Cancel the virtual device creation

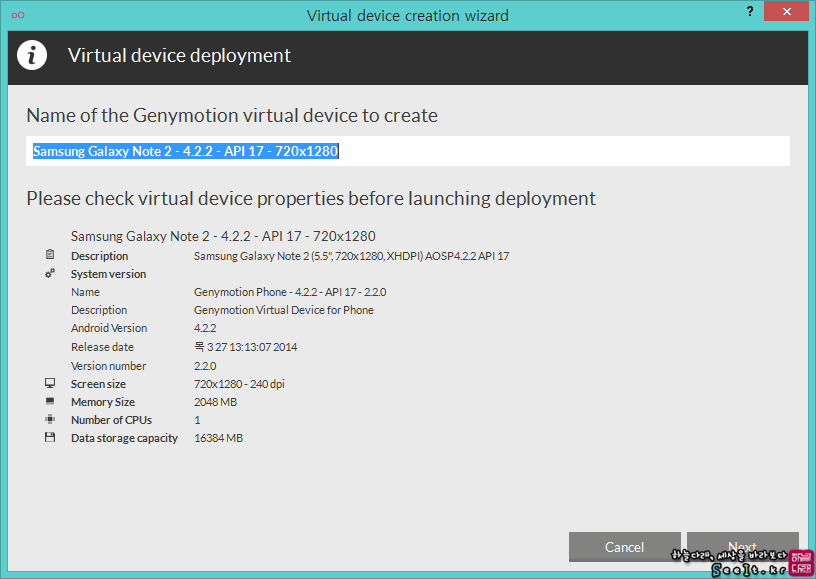624,547
